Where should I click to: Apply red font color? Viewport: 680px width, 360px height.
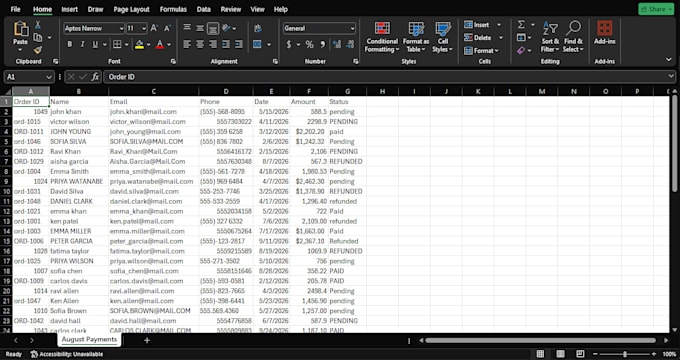click(x=160, y=44)
